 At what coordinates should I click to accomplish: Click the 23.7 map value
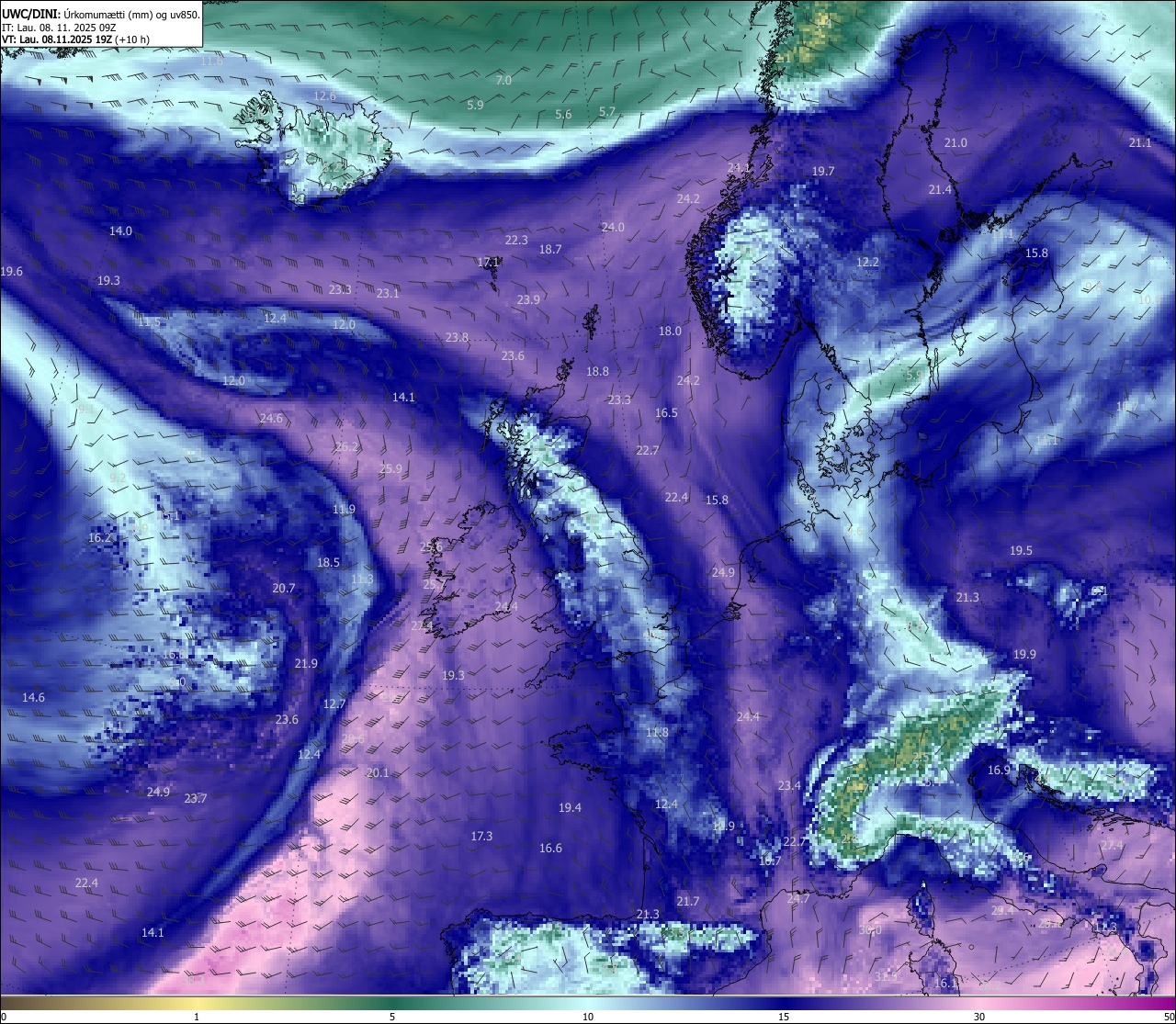195,799
